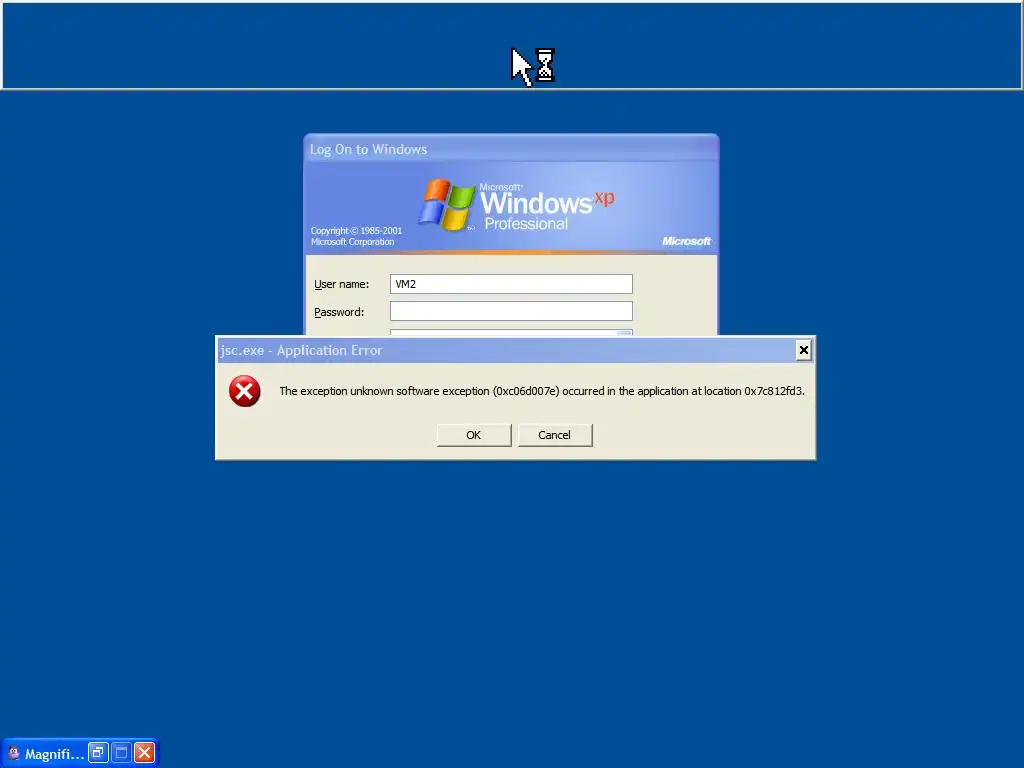Click the exception message text in the dialog

(541, 391)
